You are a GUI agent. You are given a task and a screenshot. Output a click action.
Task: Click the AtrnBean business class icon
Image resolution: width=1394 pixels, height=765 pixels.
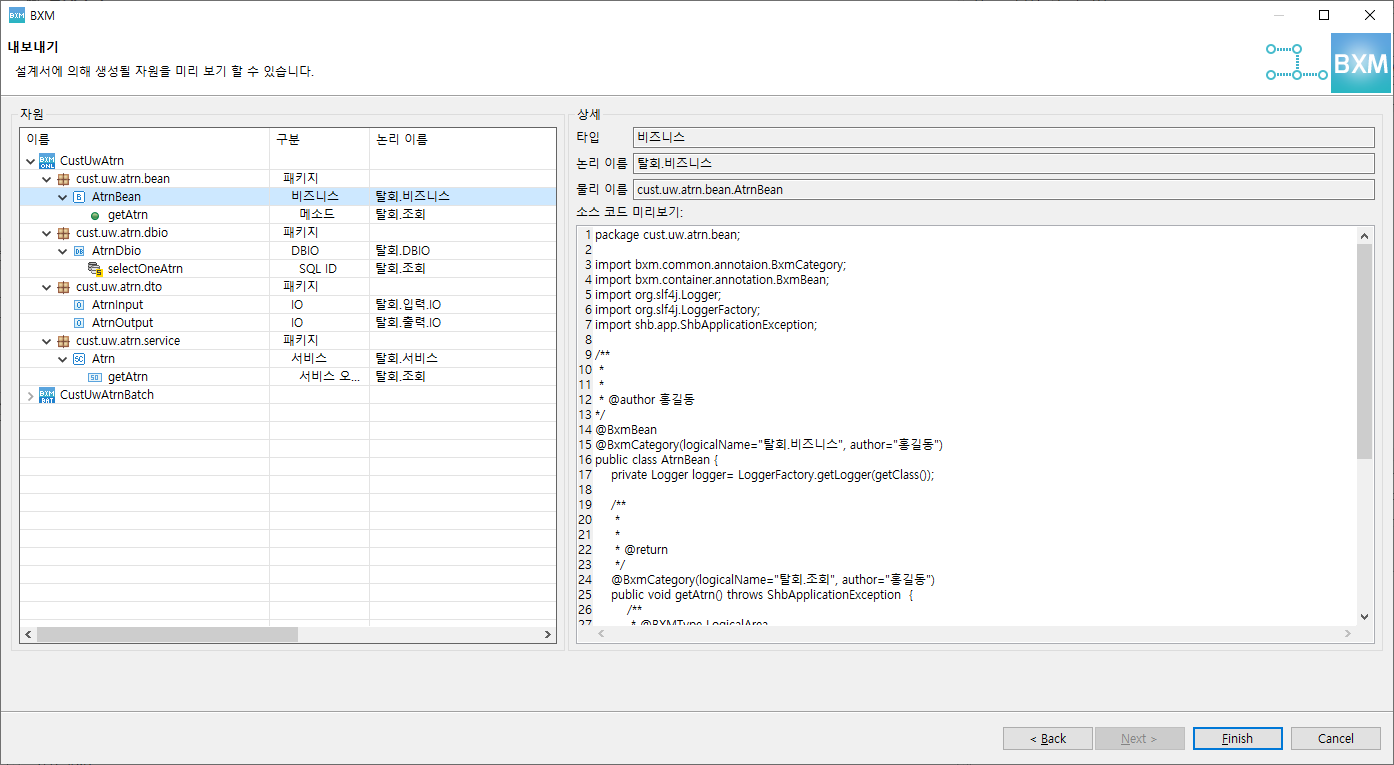tap(79, 197)
